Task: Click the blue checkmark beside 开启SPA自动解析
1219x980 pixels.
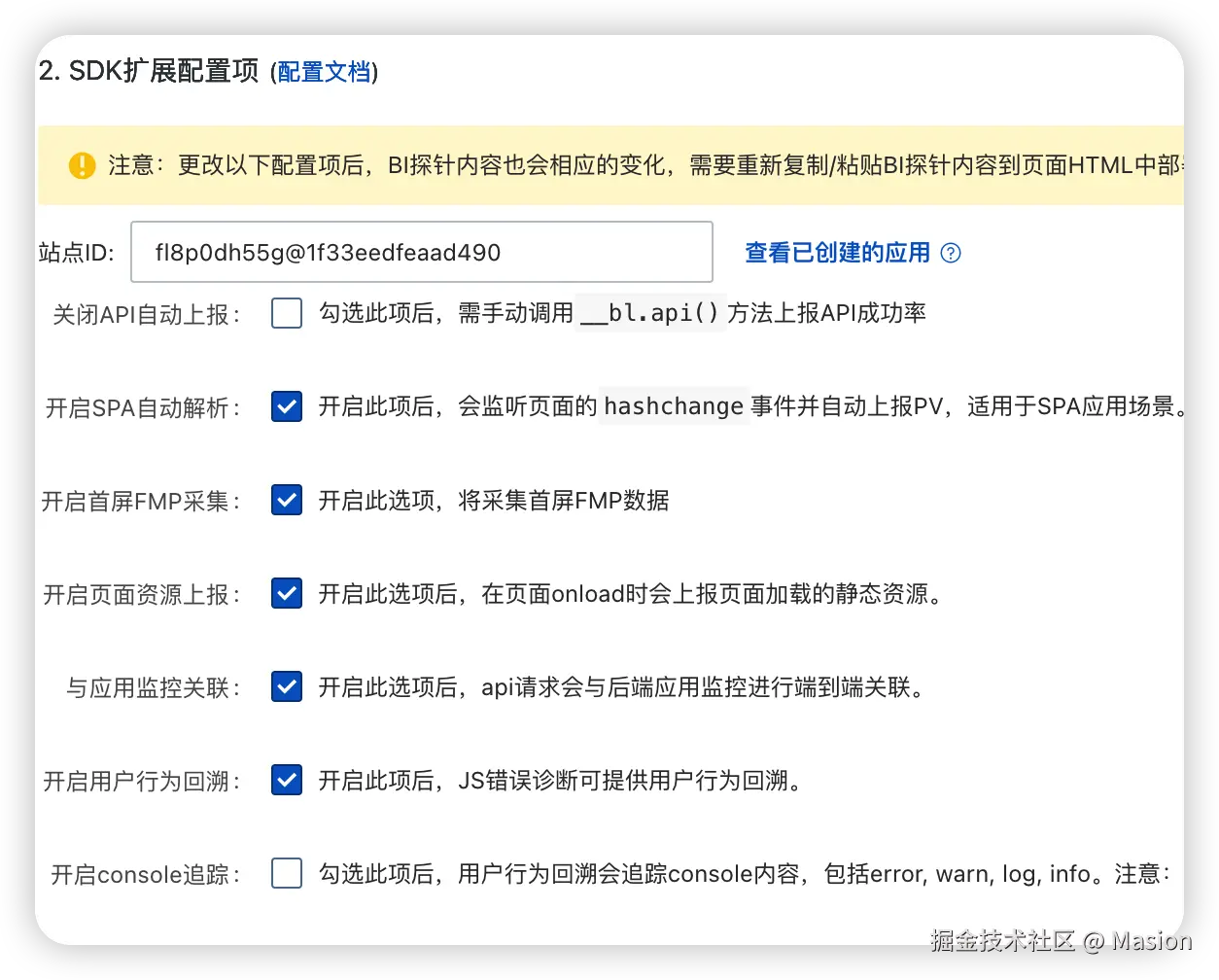Action: coord(286,406)
